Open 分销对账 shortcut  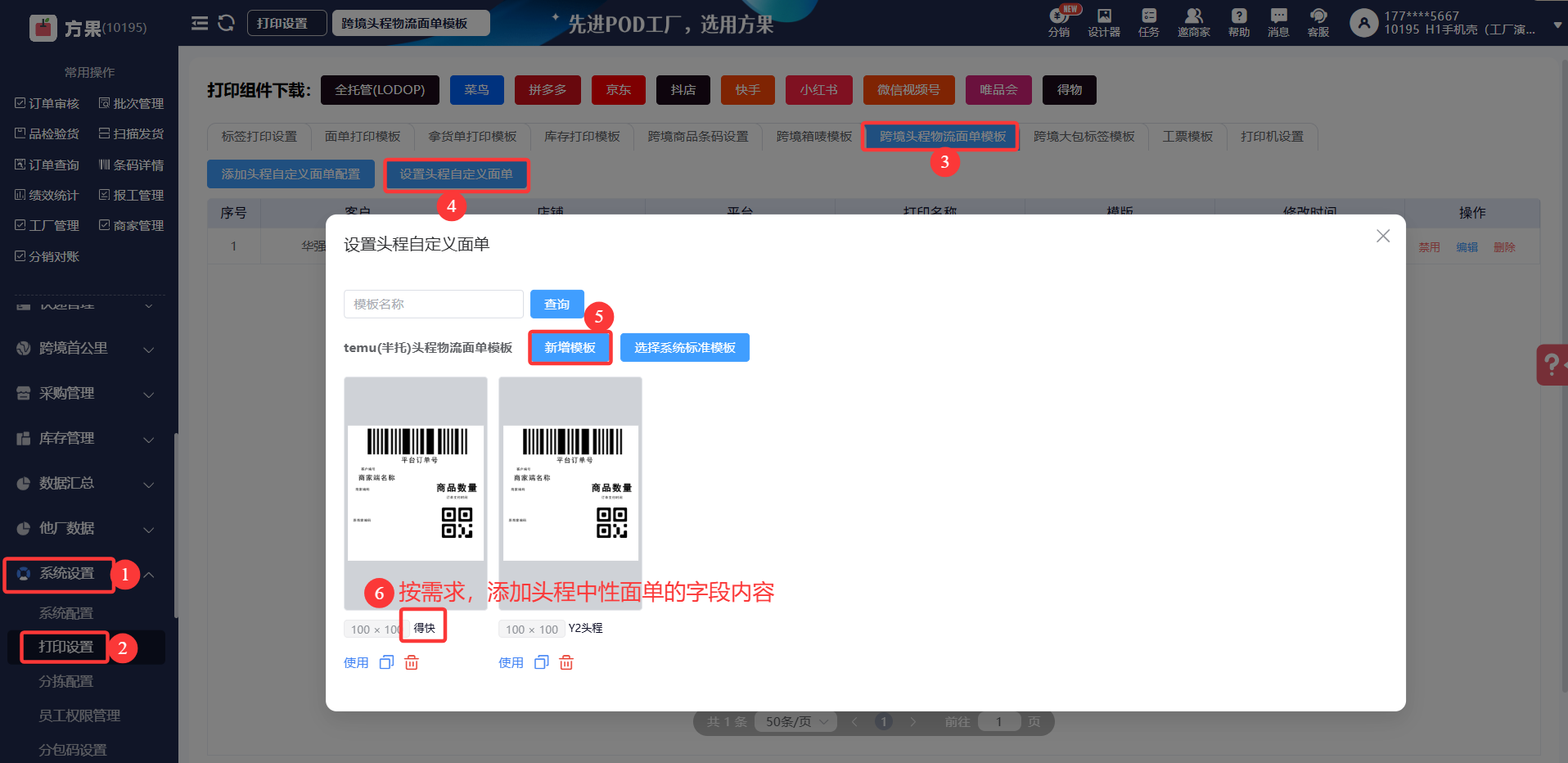click(x=47, y=256)
